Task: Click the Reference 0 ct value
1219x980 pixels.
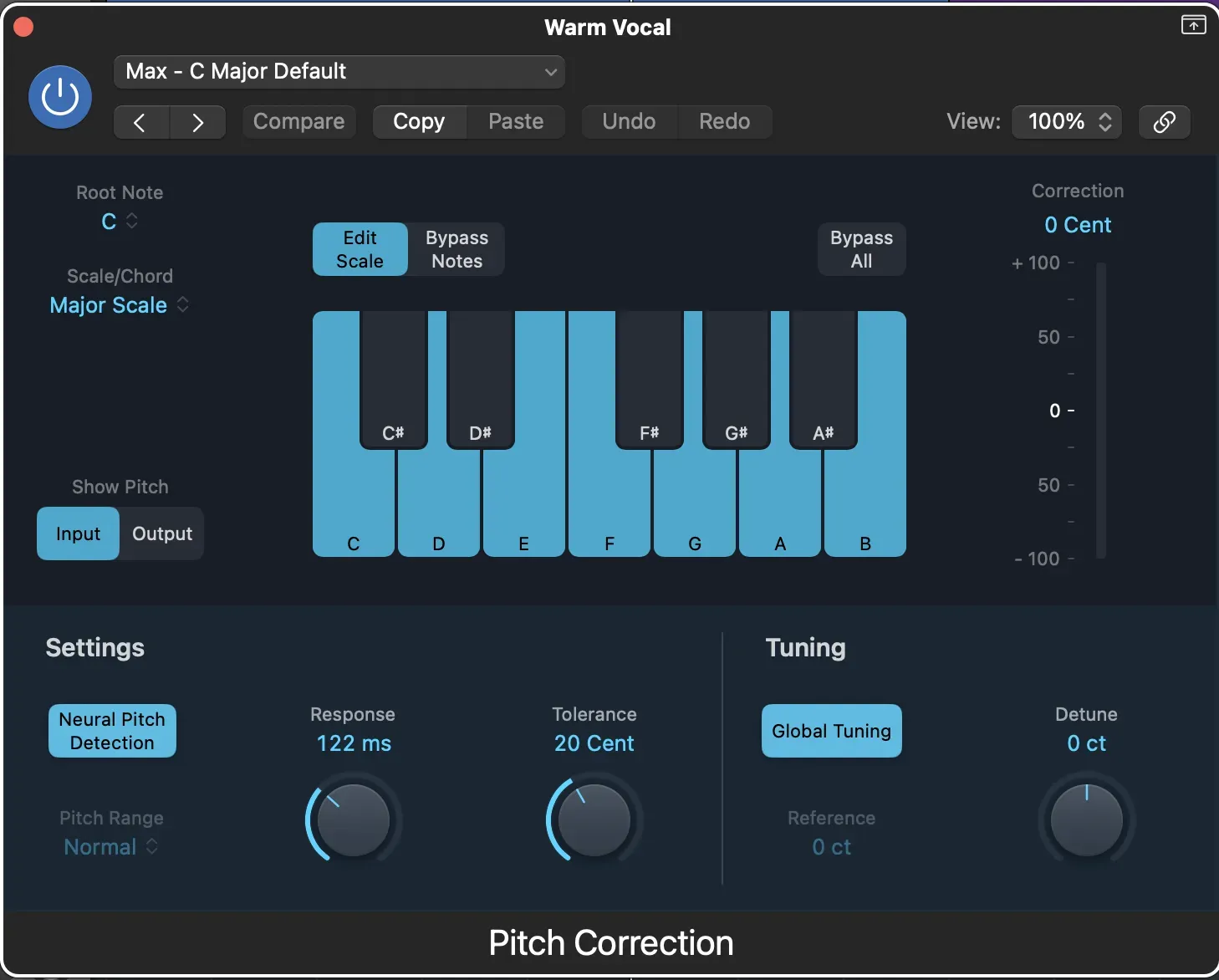Action: tap(831, 847)
